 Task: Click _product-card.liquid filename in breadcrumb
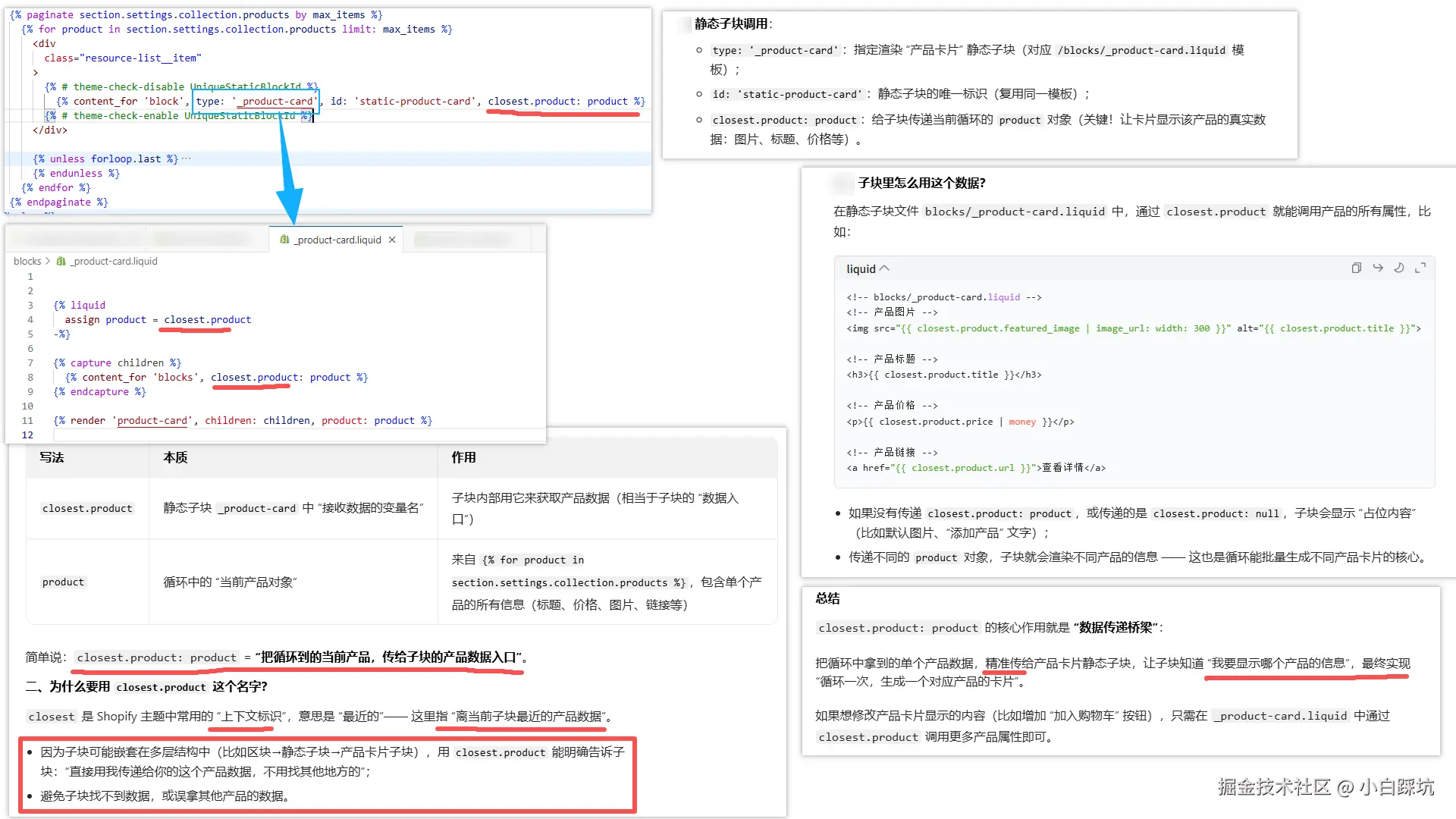114,261
